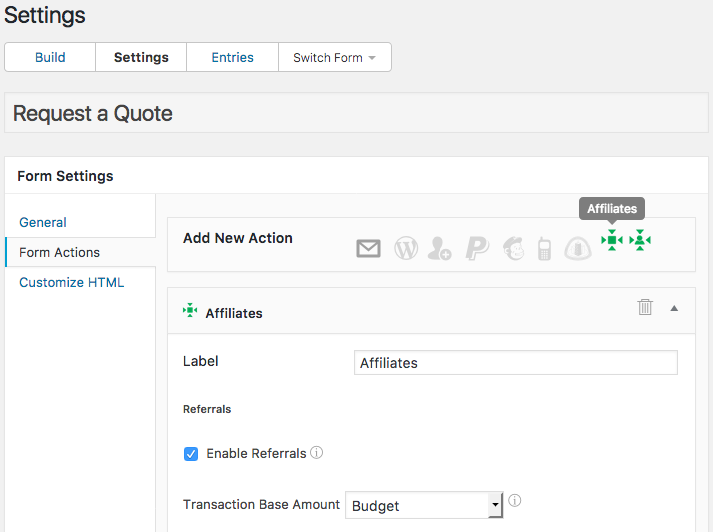This screenshot has height=532, width=713.
Task: Click the highlighted Affiliates action icon
Action: tap(612, 240)
